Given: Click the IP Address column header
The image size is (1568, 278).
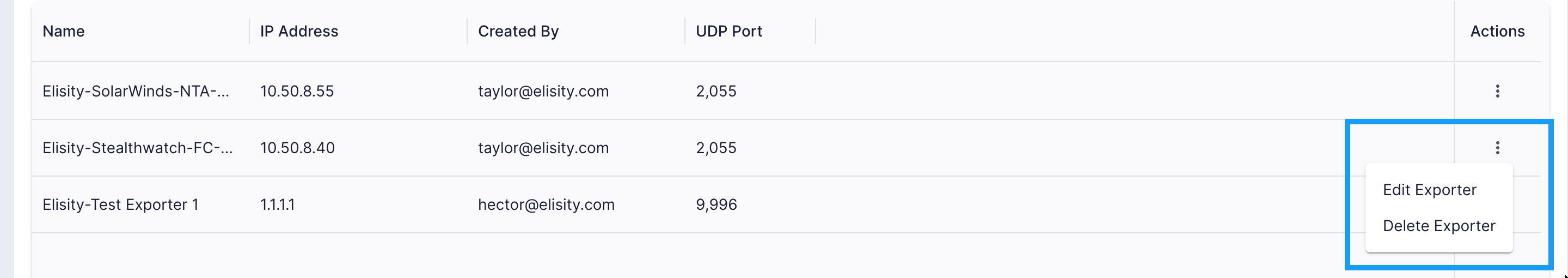Looking at the screenshot, I should pos(299,31).
